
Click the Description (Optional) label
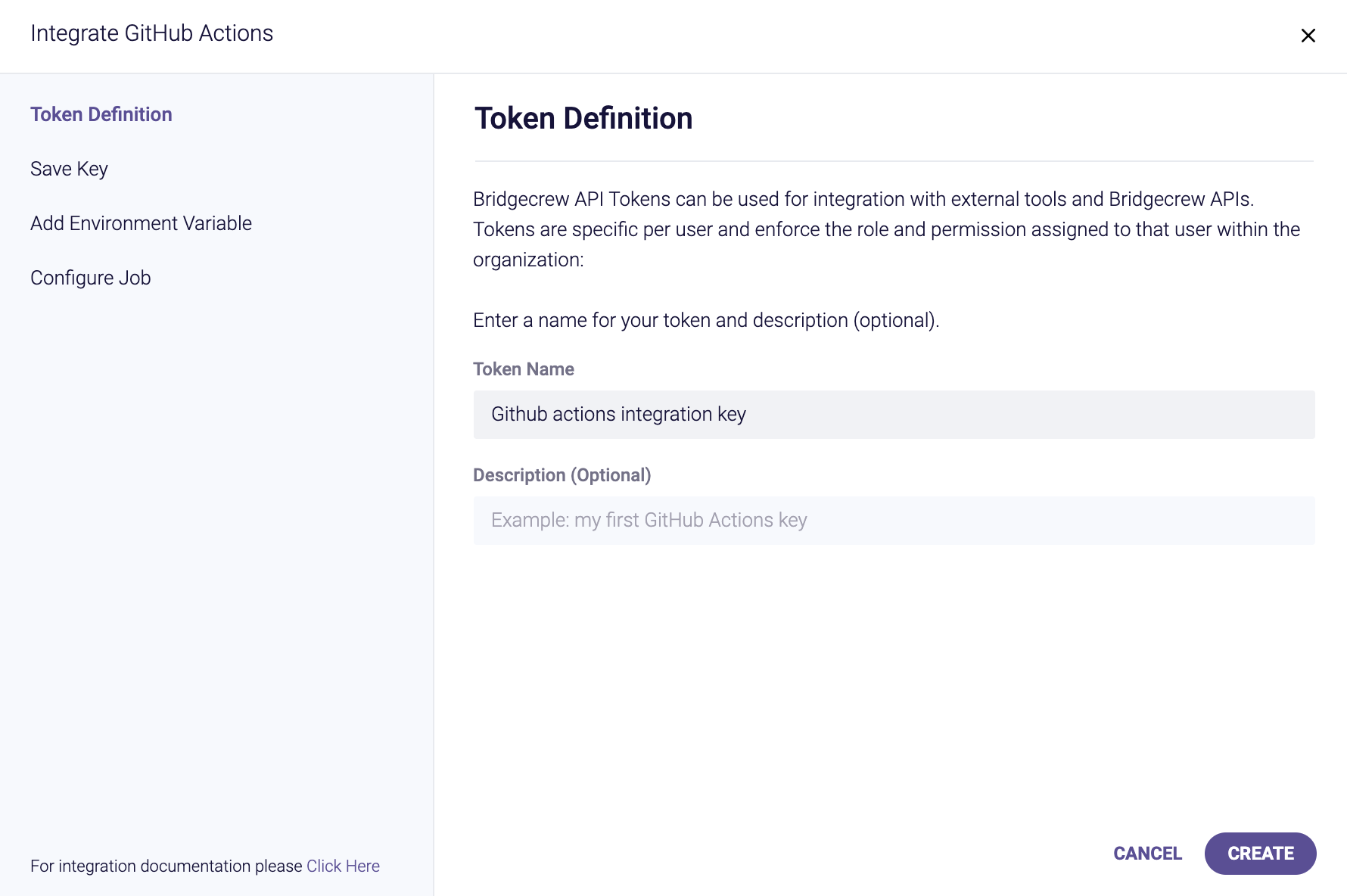(x=562, y=475)
